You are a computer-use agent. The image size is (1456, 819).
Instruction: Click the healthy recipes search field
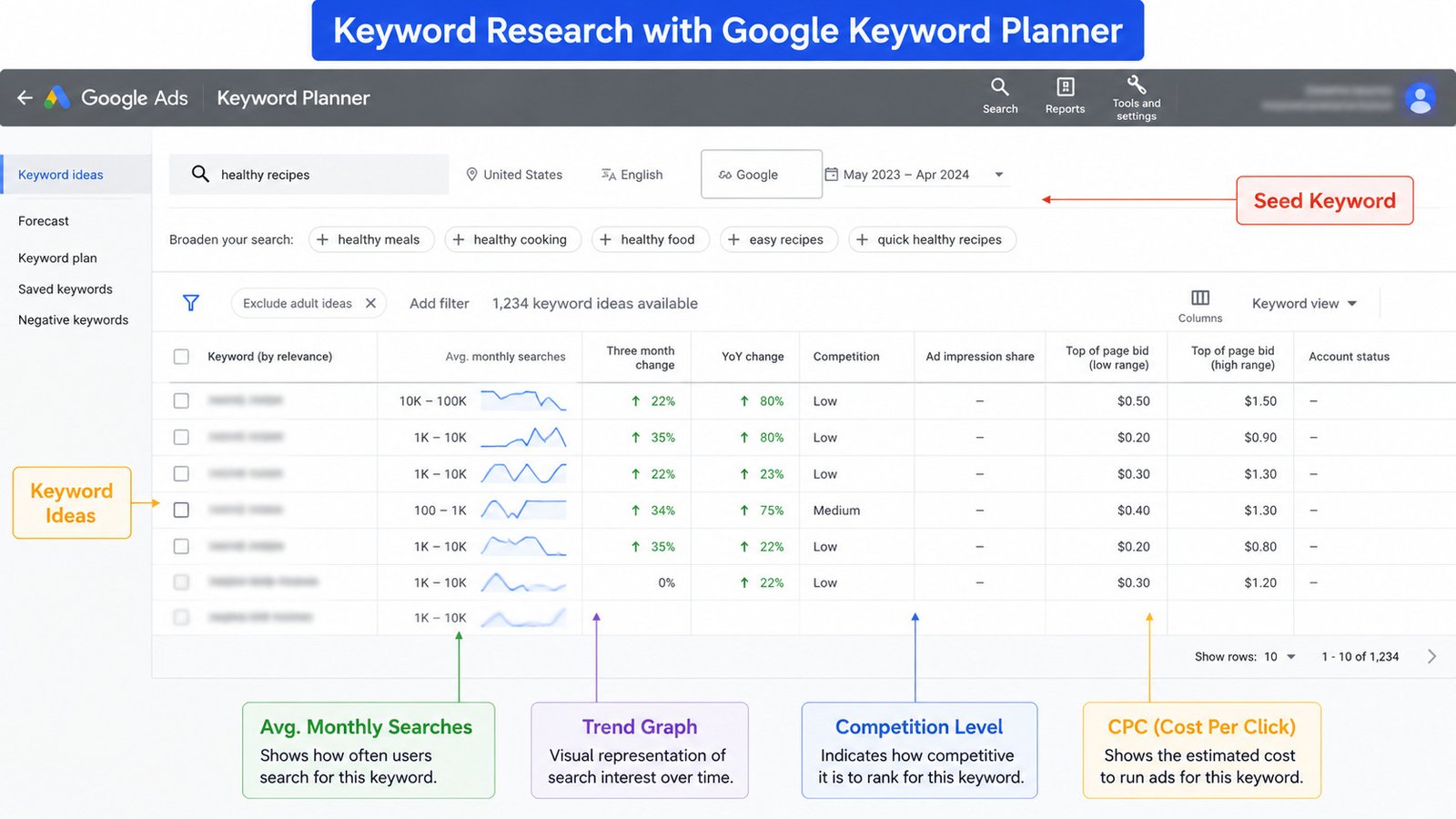pos(308,174)
